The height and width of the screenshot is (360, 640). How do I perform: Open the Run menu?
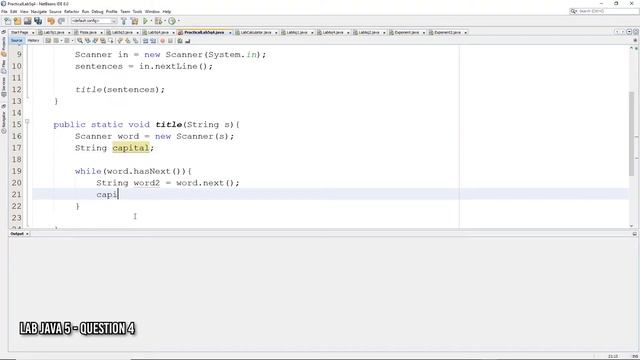(85, 11)
